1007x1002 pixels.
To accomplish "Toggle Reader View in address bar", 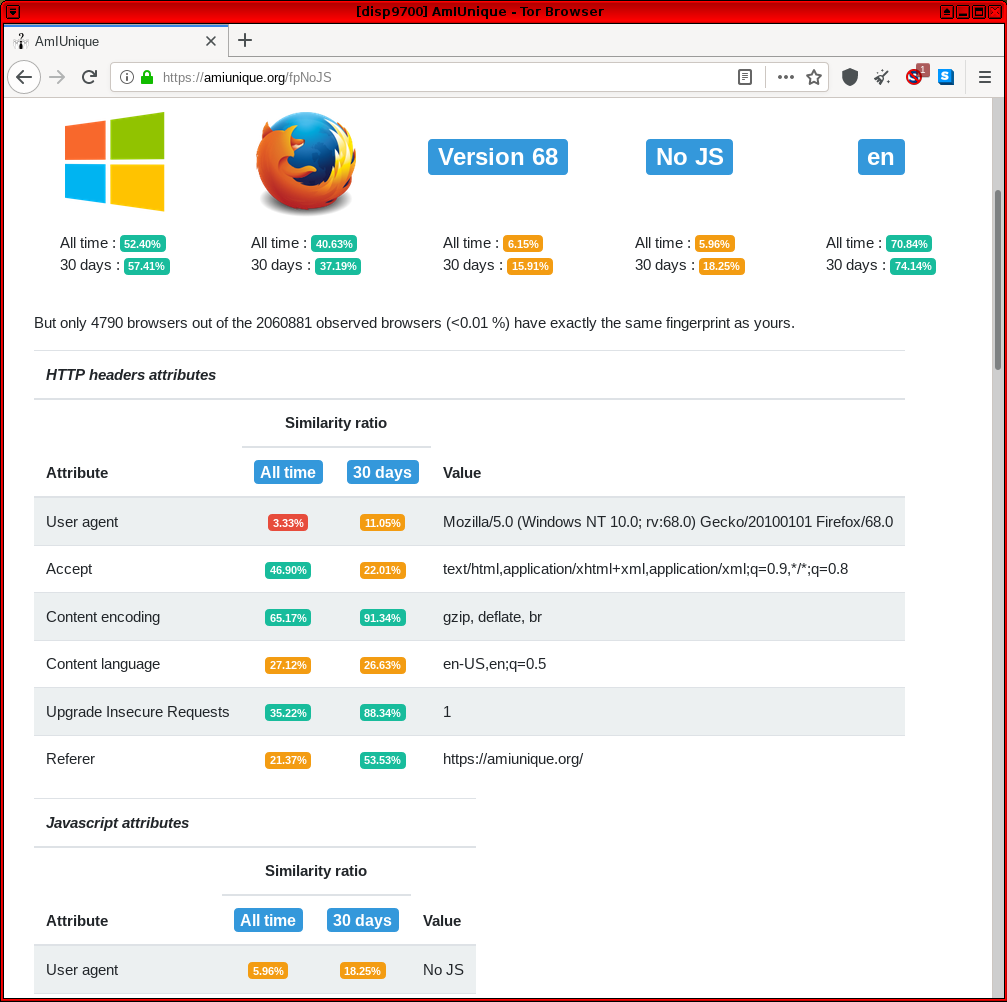I will [745, 77].
